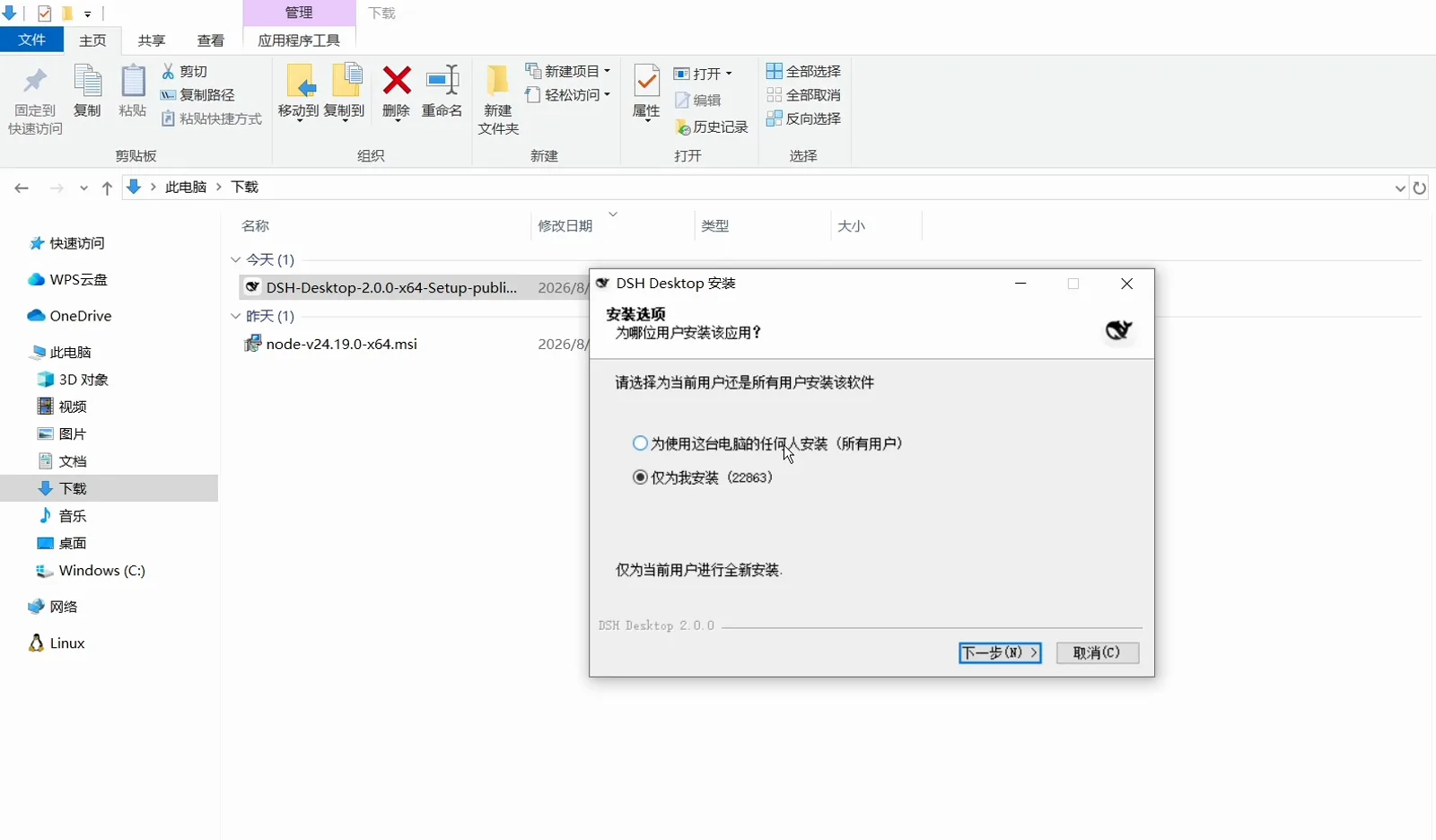Switch to the 共享 ribbon tab
Viewport: 1436px width, 840px height.
click(152, 40)
